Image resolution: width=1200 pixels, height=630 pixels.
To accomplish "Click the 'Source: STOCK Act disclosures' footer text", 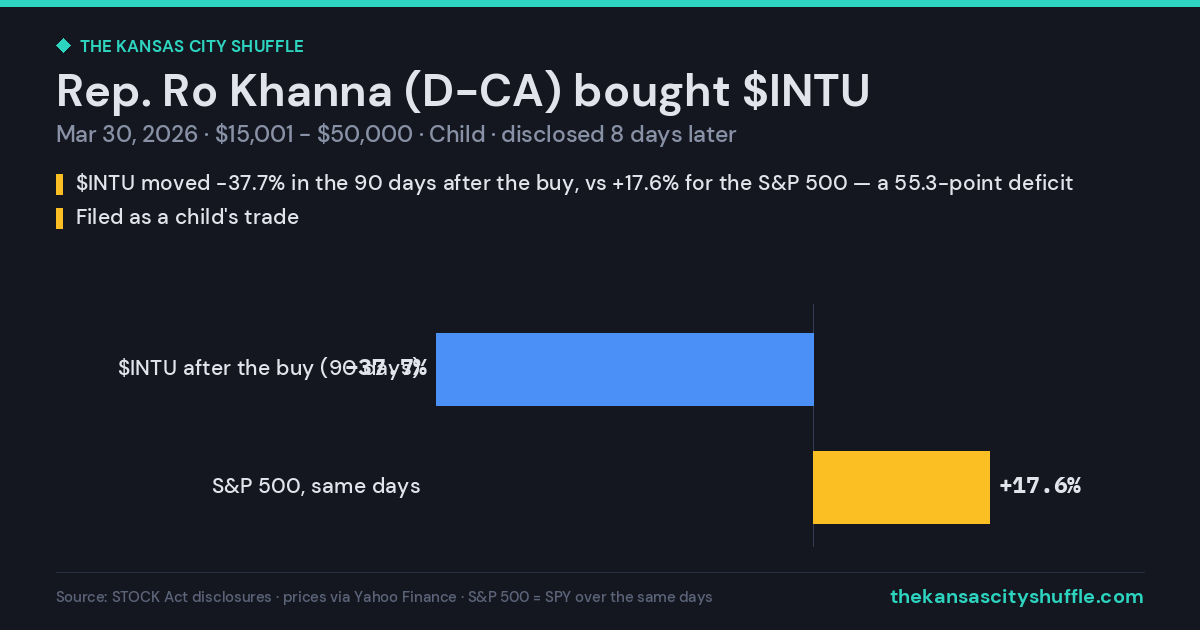I will tap(163, 597).
